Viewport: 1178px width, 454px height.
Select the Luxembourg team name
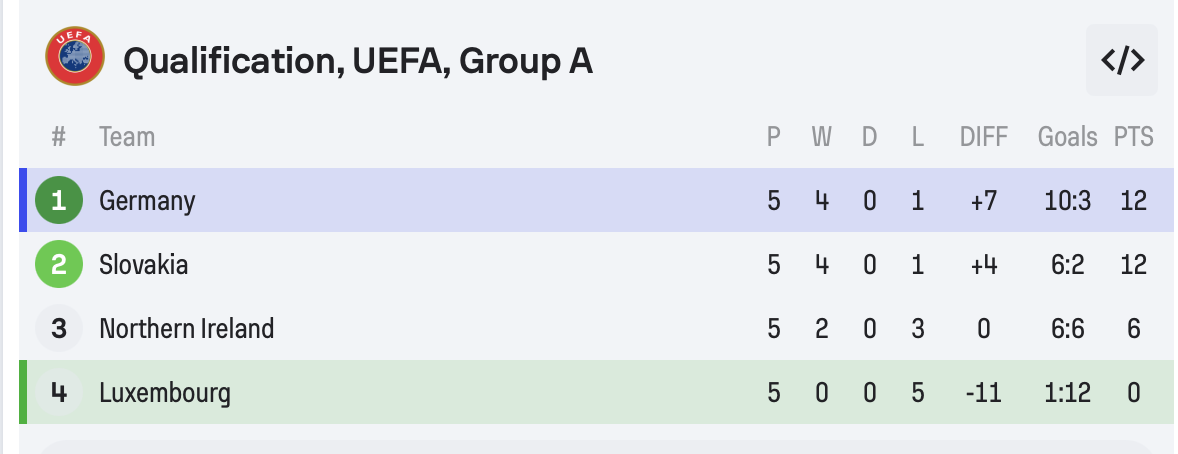165,392
